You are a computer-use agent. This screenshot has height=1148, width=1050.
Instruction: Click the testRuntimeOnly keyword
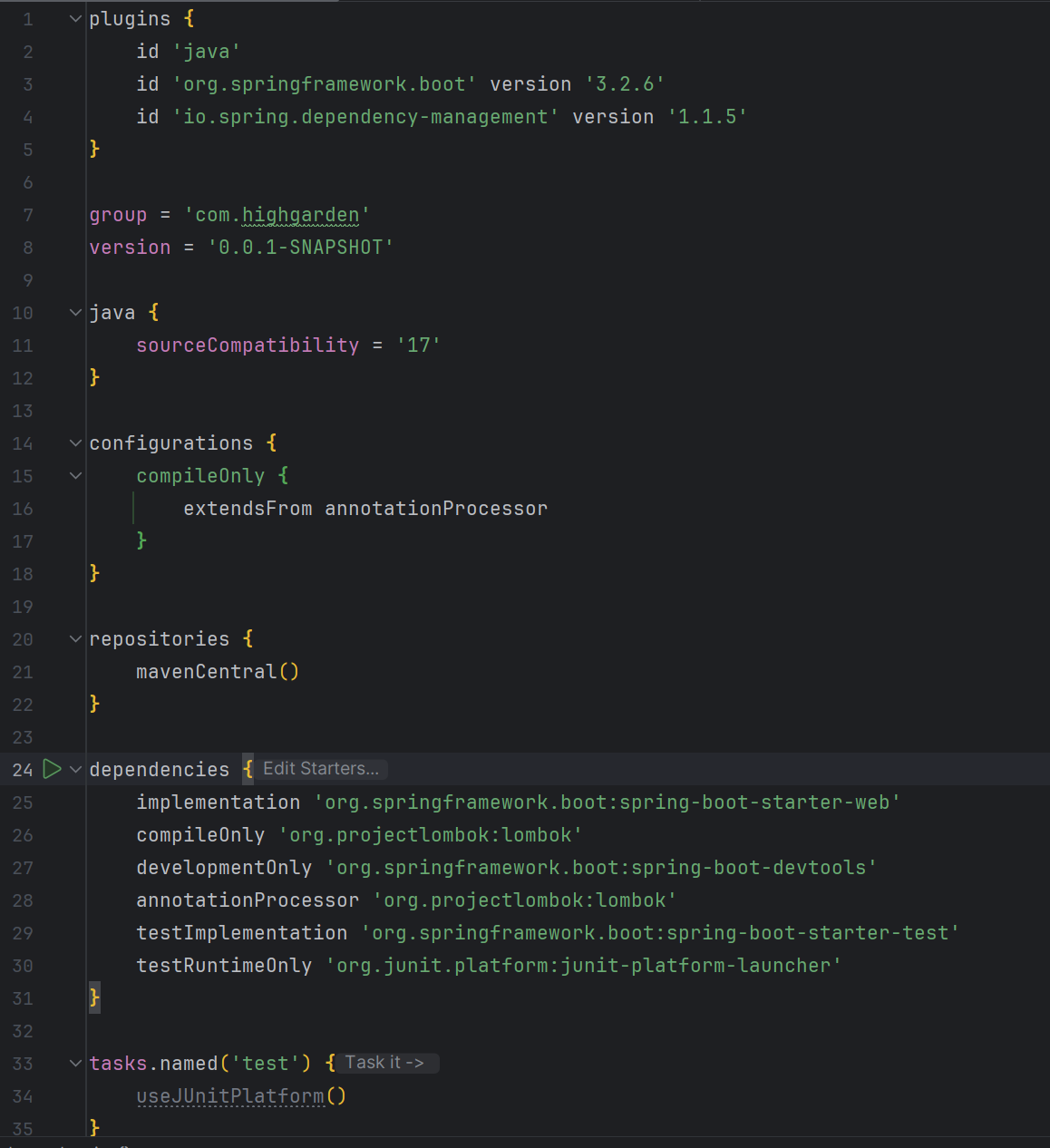point(224,966)
